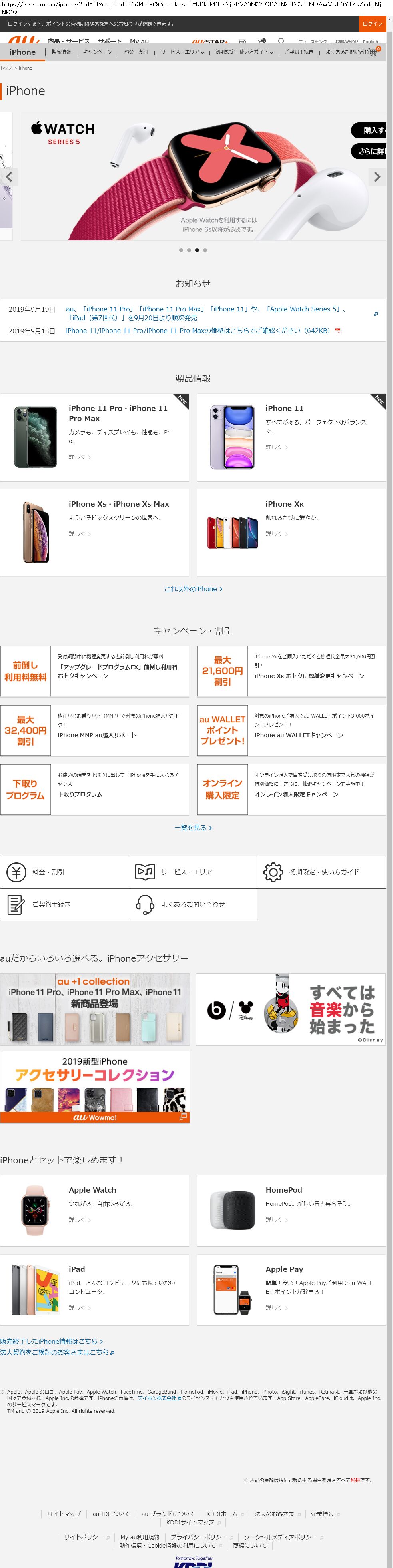
Task: Open 法人契約をご検討のお客さま link
Action: (x=57, y=1352)
